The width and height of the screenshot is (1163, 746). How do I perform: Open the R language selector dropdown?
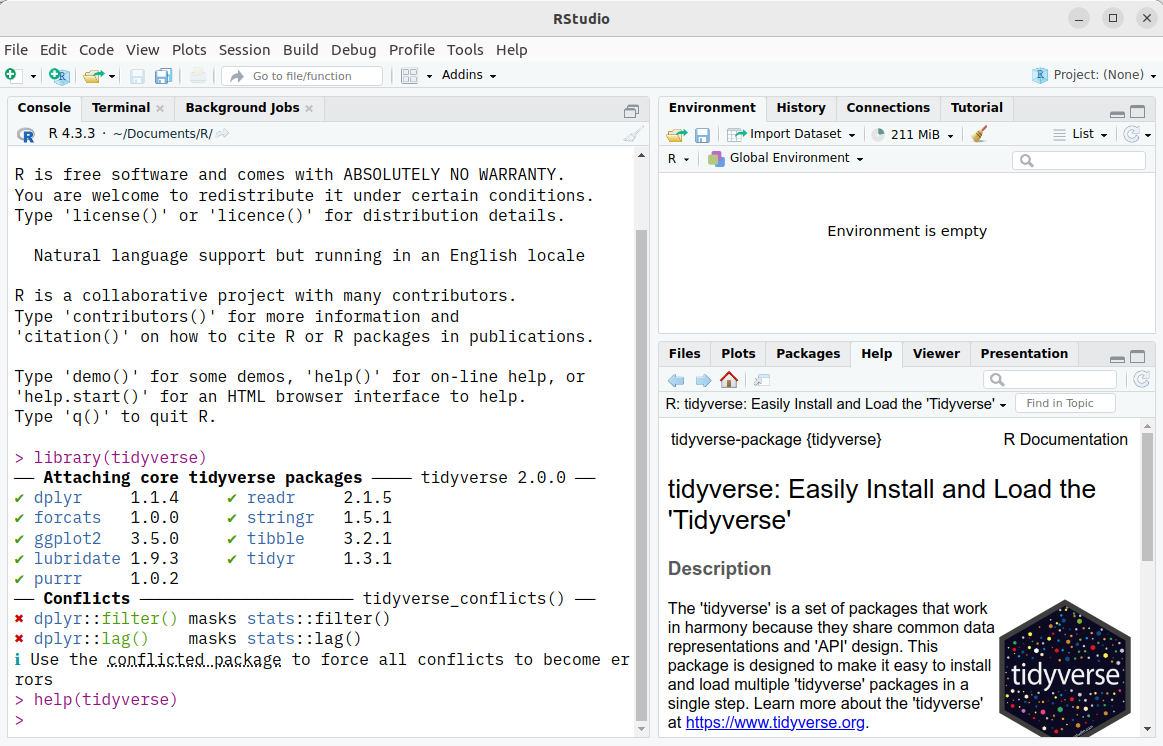(x=678, y=159)
